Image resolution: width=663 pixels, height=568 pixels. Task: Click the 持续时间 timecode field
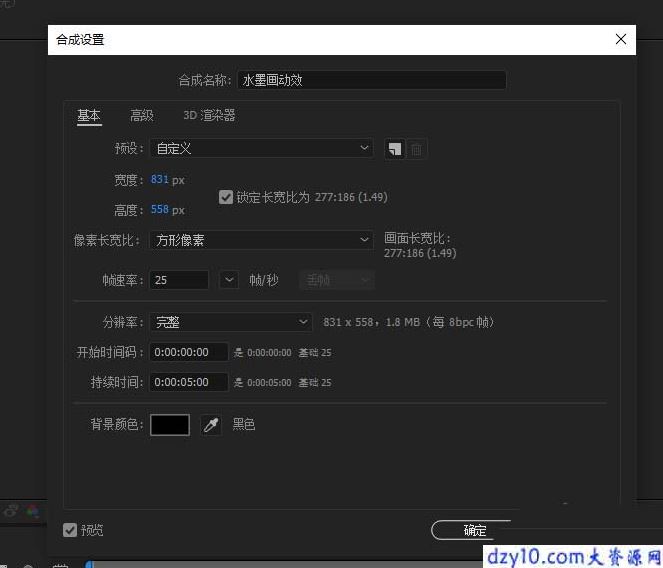(x=189, y=382)
